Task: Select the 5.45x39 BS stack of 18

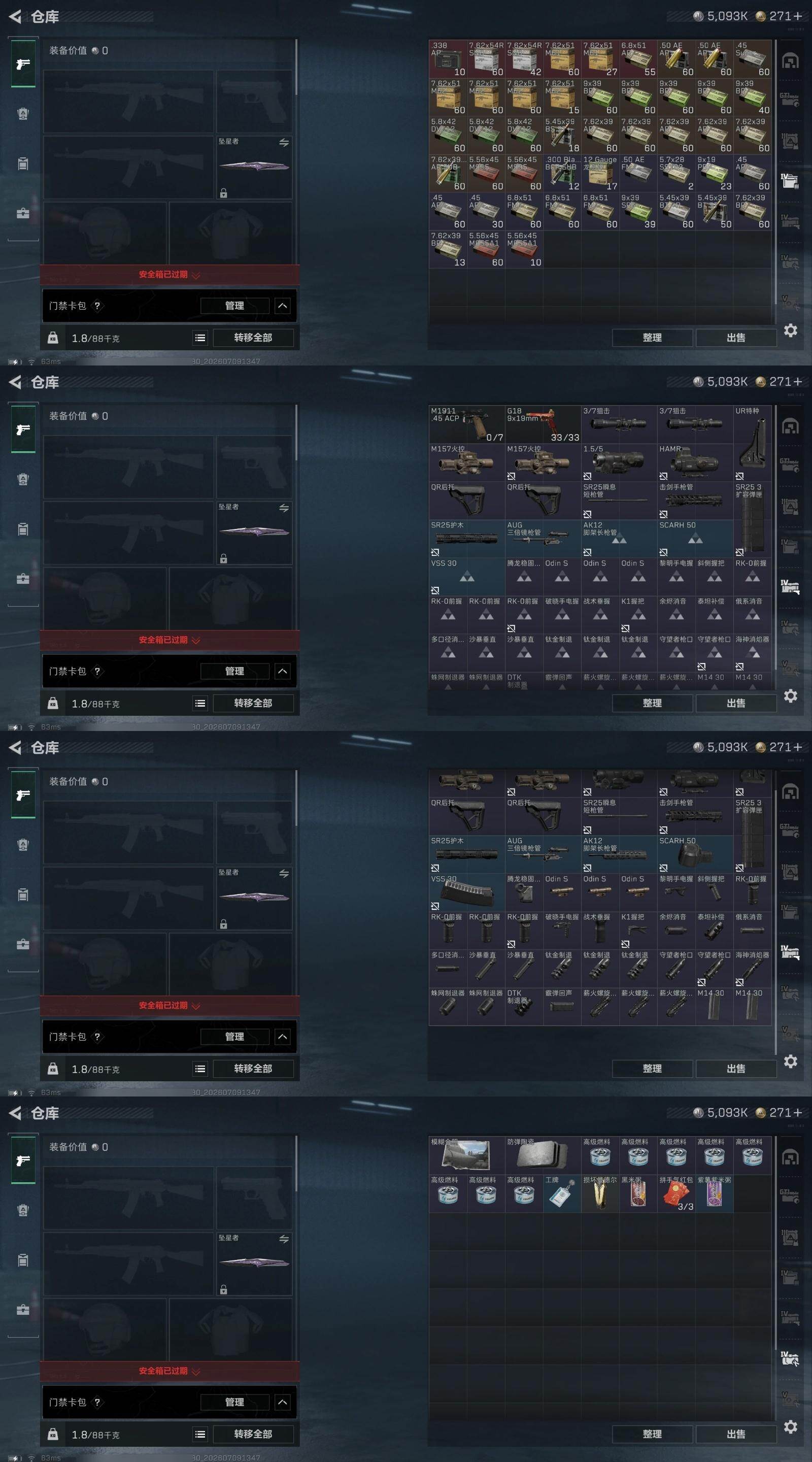Action: coord(562,135)
